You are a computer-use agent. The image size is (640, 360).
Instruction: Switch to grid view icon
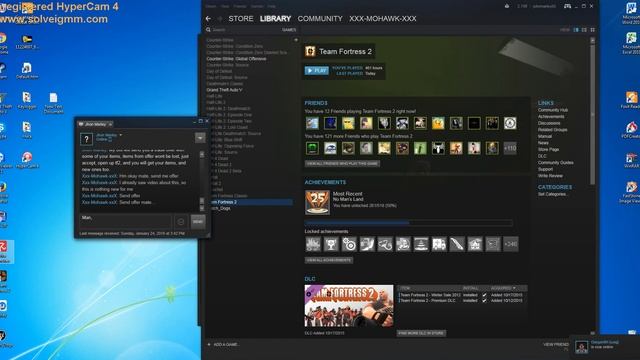tap(593, 30)
